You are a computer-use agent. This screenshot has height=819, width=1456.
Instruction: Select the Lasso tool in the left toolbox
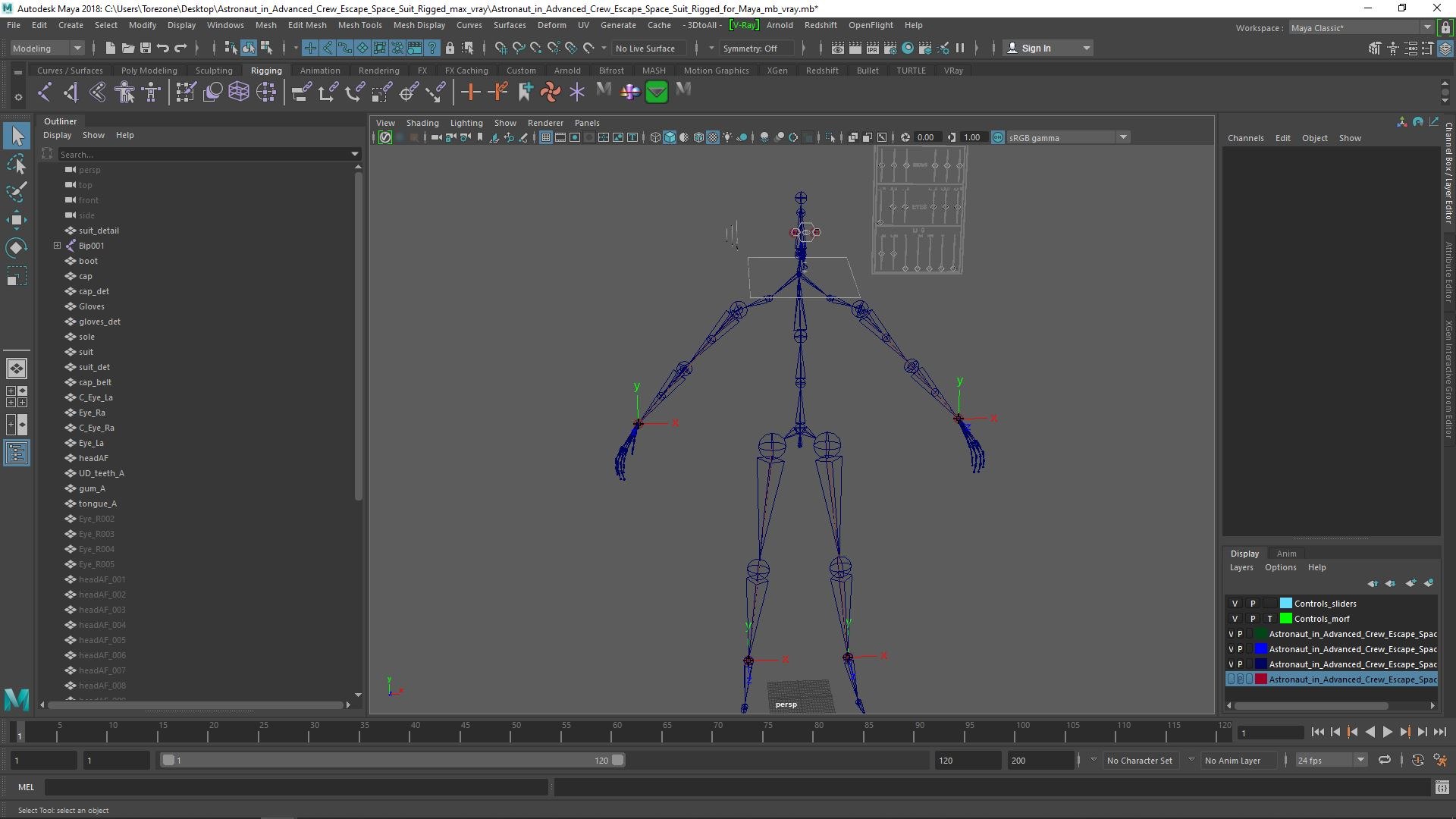[17, 164]
